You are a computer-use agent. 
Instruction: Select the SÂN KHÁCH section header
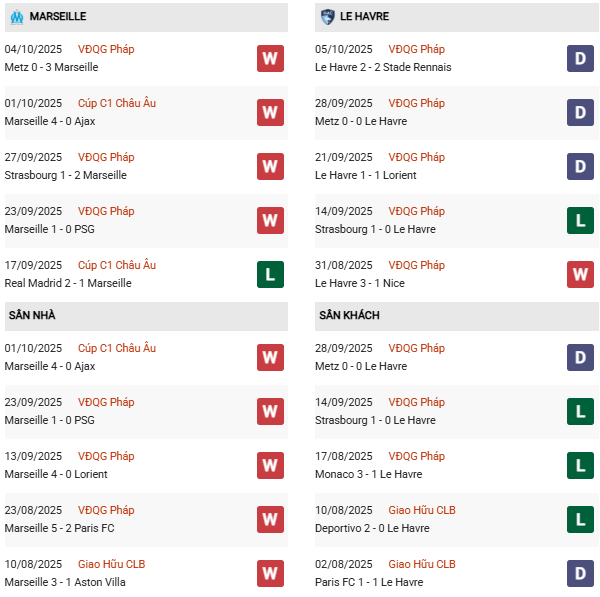(x=349, y=316)
